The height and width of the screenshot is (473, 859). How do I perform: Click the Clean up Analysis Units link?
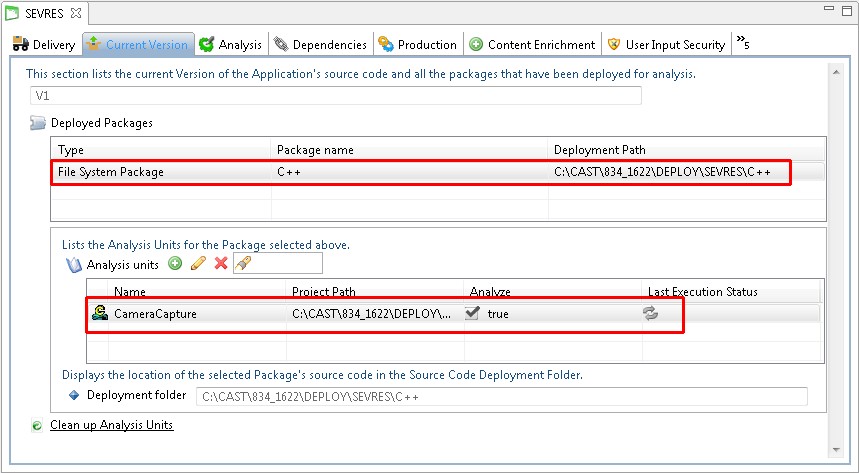(x=111, y=425)
